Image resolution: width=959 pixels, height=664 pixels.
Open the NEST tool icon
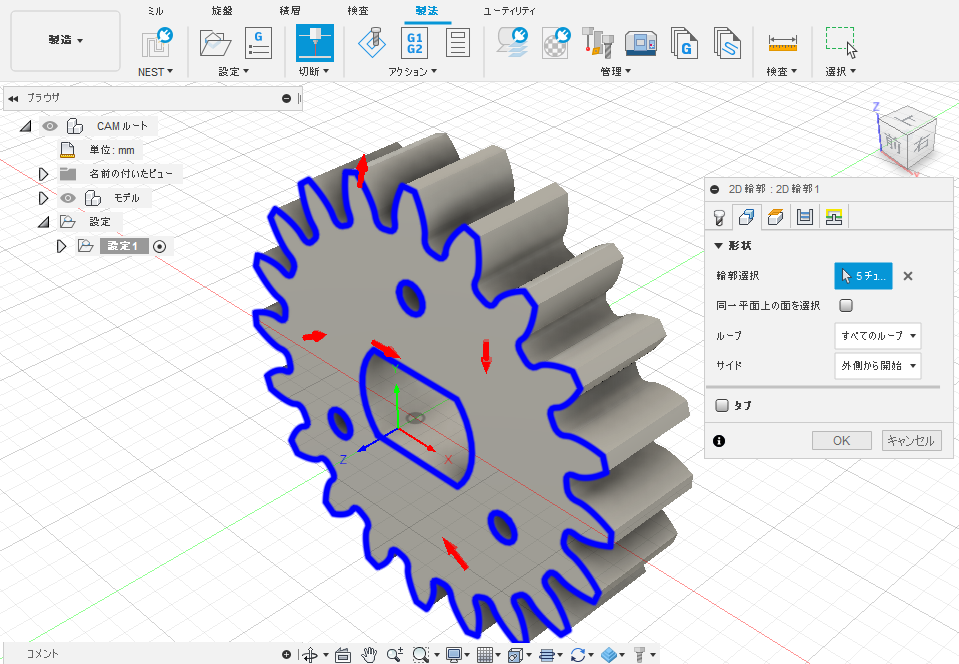156,43
